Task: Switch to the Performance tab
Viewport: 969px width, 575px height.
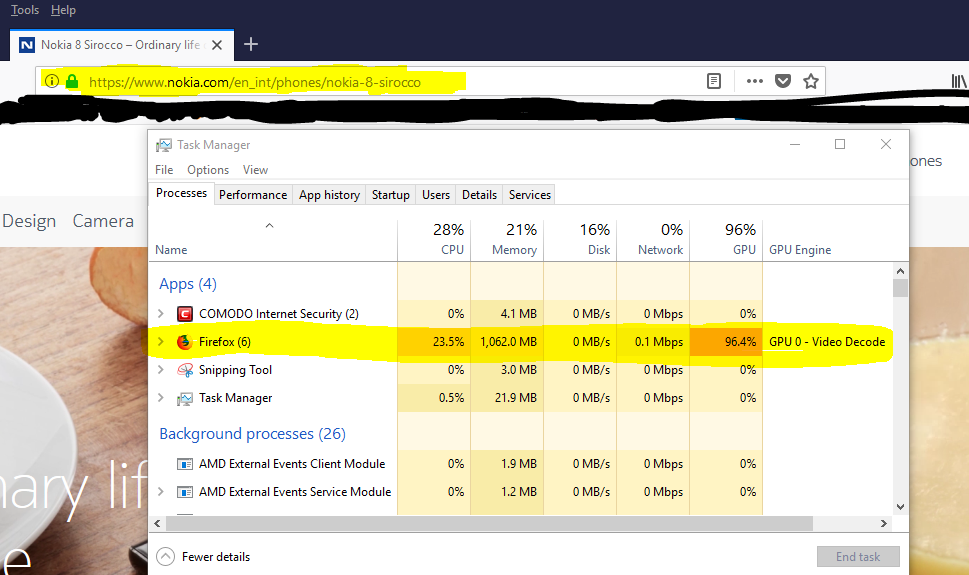Action: coord(253,195)
